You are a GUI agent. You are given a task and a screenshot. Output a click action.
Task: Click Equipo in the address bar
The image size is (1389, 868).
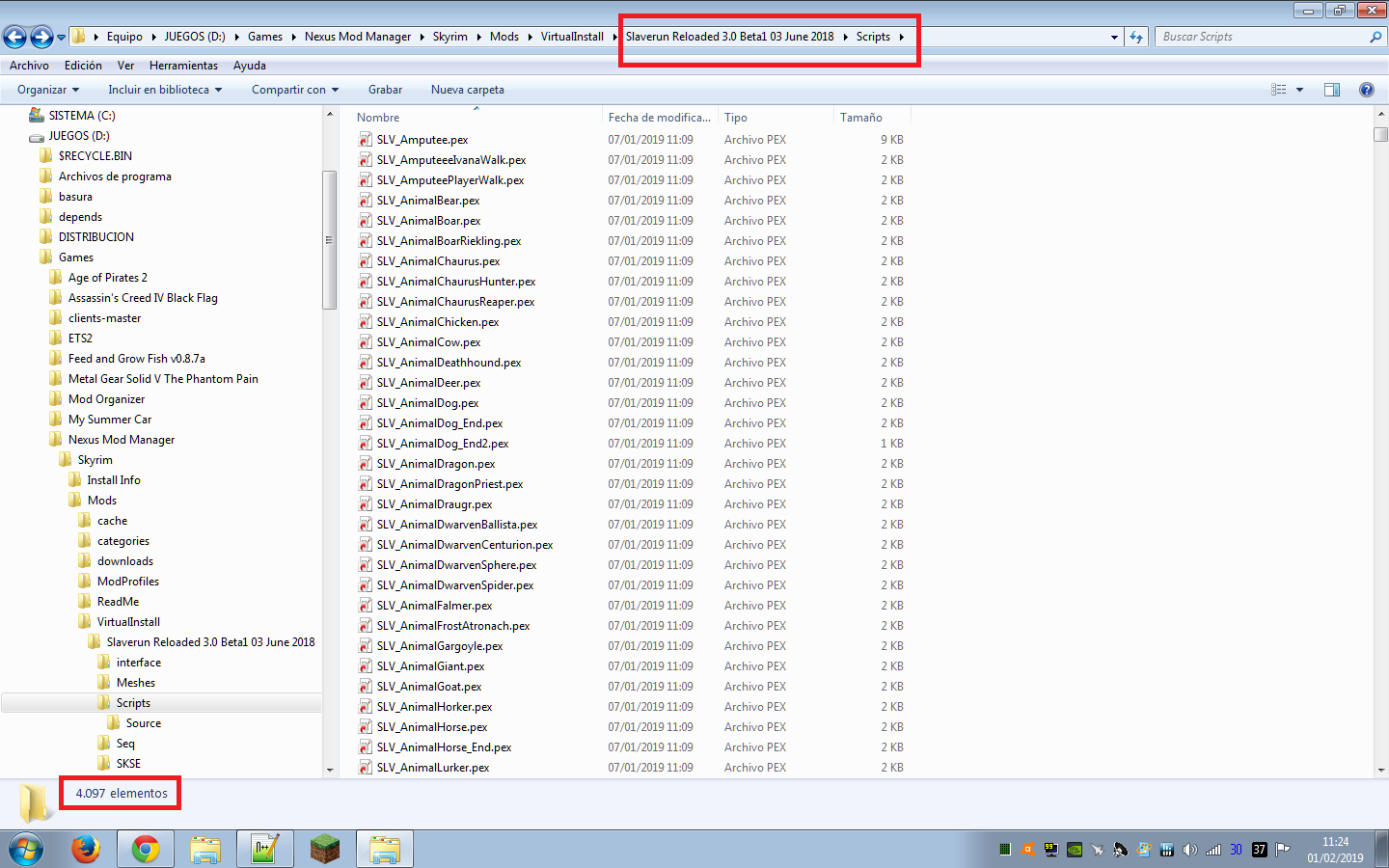coord(124,37)
